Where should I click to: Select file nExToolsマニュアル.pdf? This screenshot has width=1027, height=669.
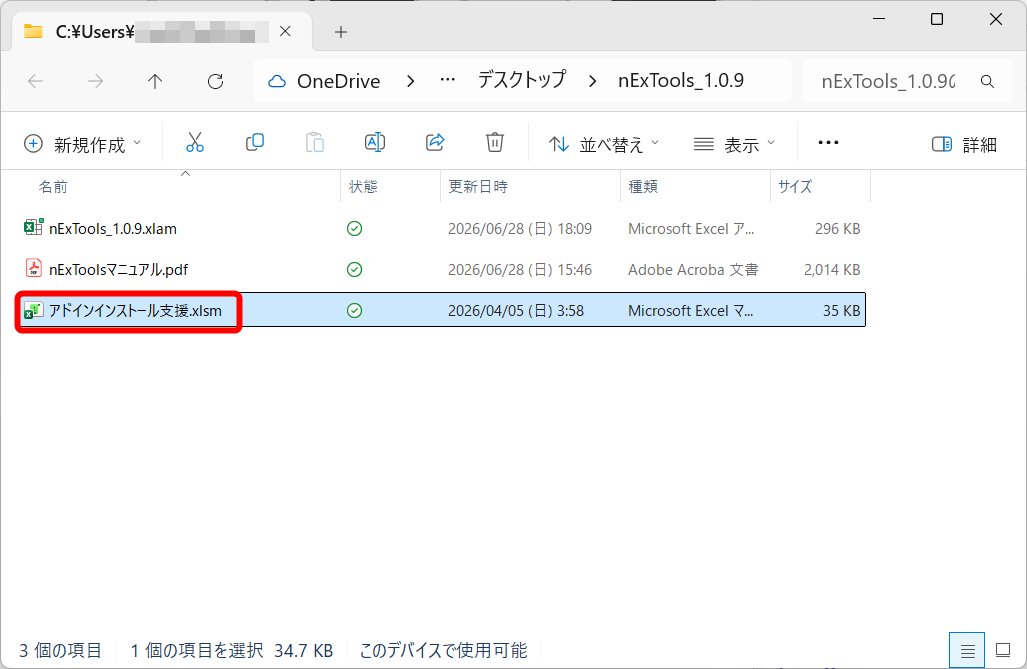(119, 269)
